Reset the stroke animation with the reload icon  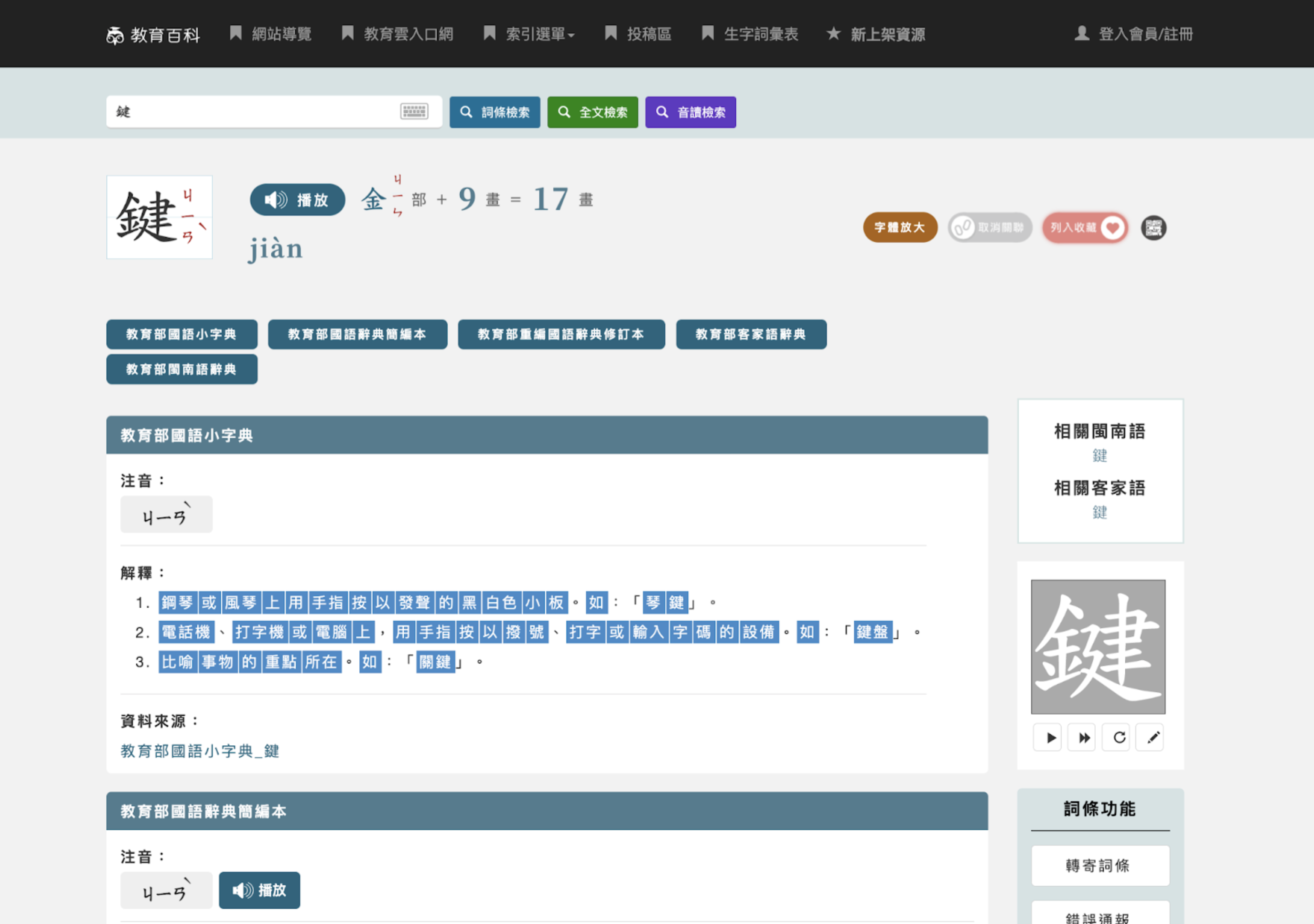pyautogui.click(x=1117, y=738)
